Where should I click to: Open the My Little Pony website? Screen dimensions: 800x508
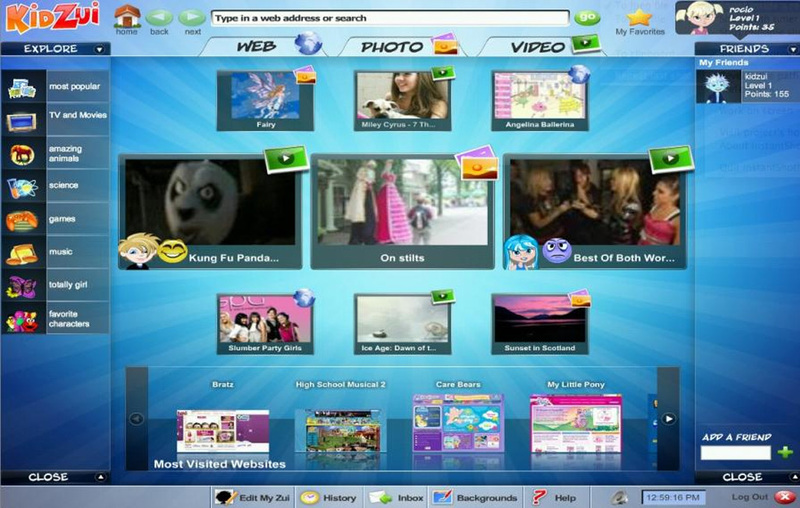tap(576, 423)
